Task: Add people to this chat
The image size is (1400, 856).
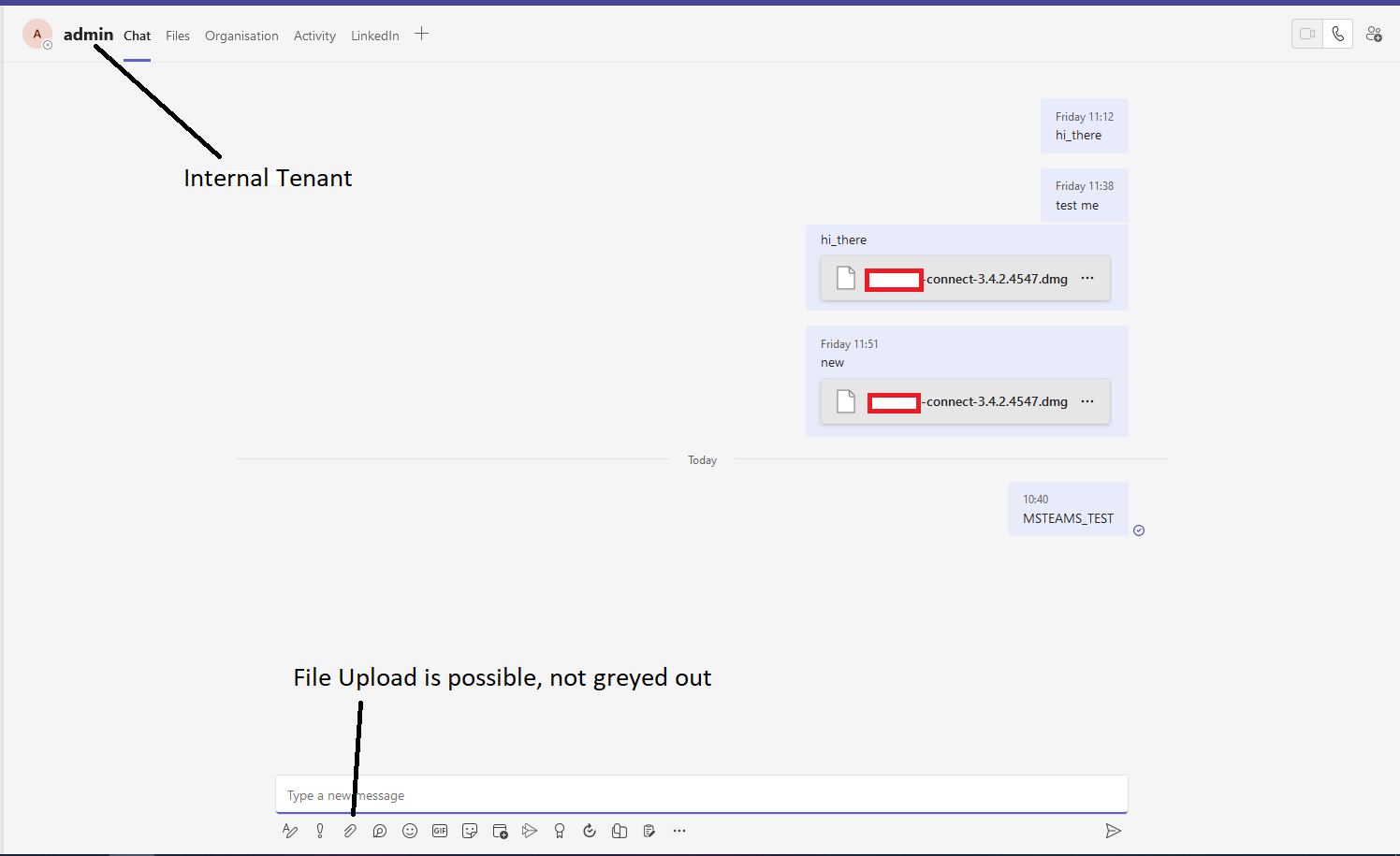Action: click(x=1374, y=34)
